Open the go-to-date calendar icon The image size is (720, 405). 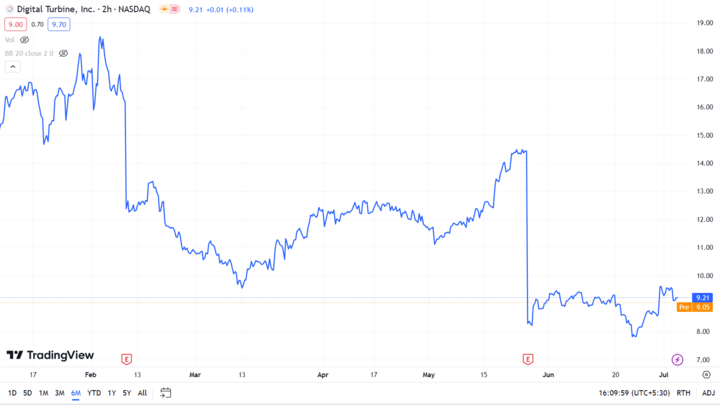(165, 393)
